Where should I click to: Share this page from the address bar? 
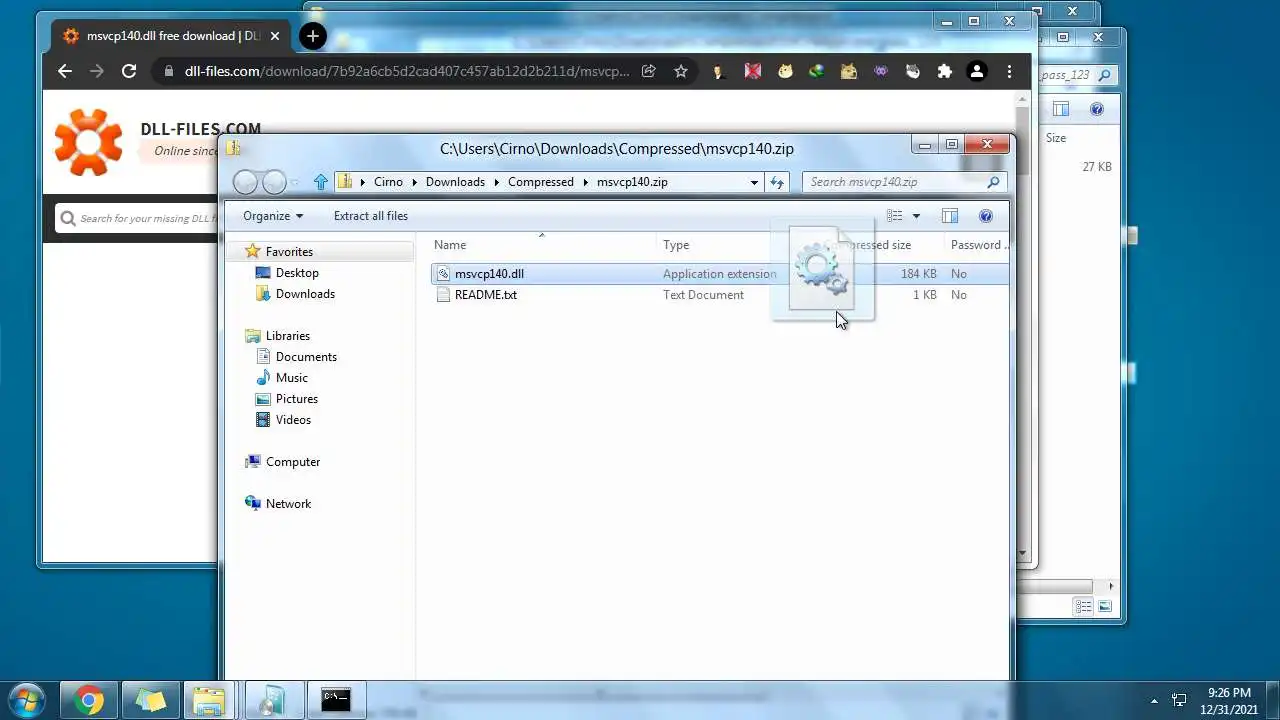click(648, 71)
